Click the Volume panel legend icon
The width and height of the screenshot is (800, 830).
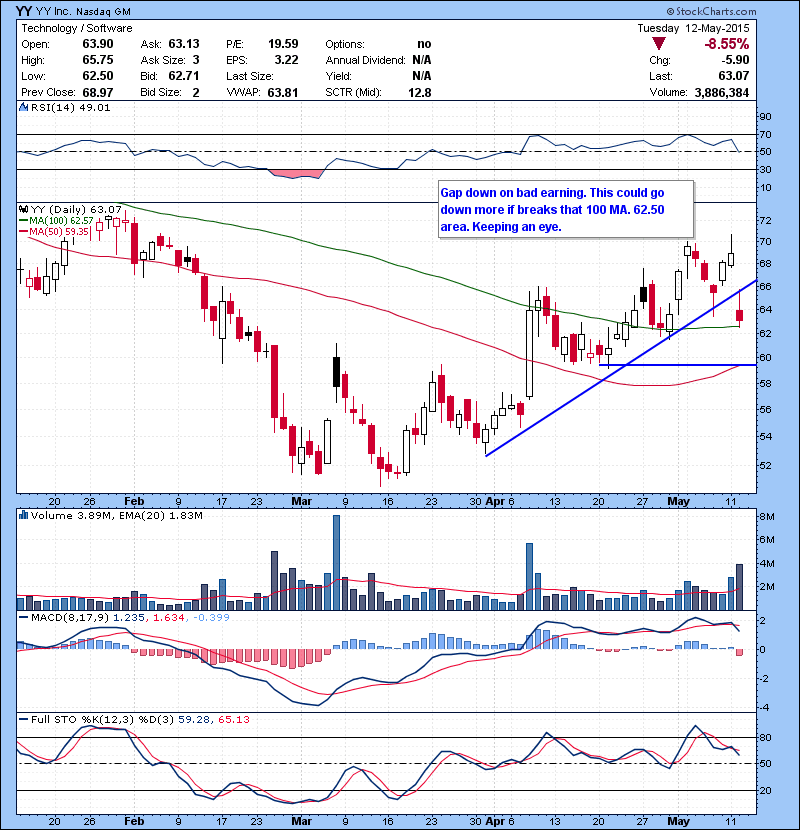point(21,516)
